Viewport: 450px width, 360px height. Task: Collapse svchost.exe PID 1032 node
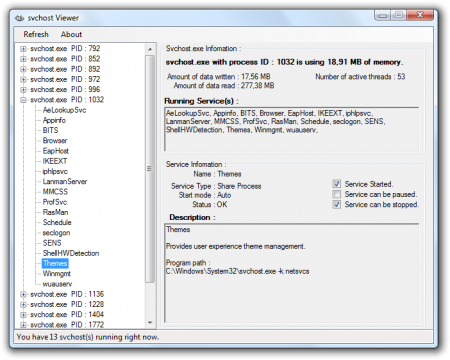point(23,100)
